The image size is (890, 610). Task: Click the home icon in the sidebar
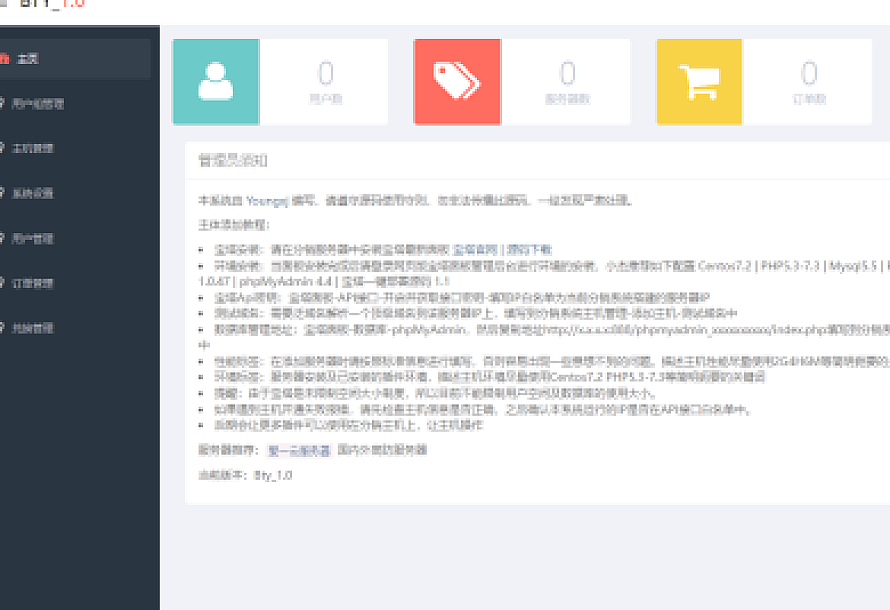pyautogui.click(x=4, y=59)
